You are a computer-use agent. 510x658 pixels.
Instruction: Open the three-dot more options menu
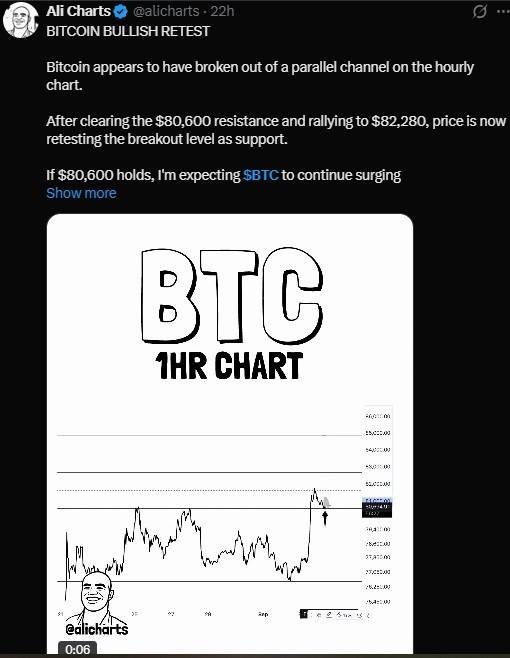[x=503, y=12]
